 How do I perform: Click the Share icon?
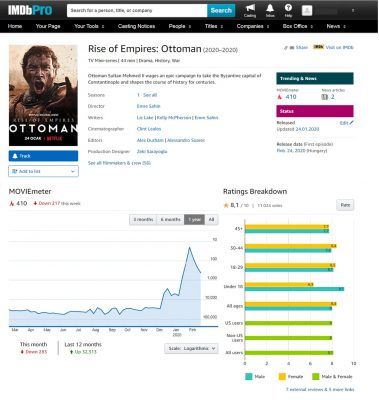point(292,48)
